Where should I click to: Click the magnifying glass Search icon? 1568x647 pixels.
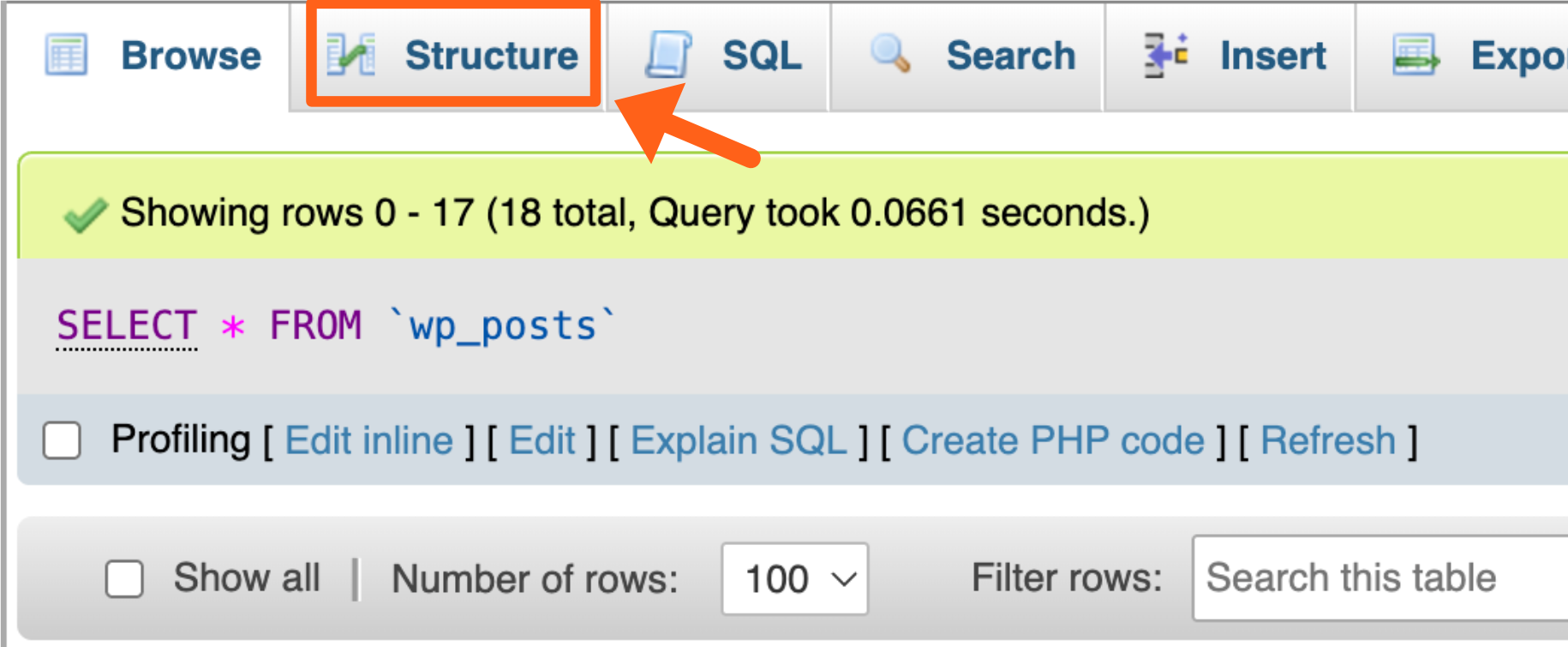pos(891,53)
